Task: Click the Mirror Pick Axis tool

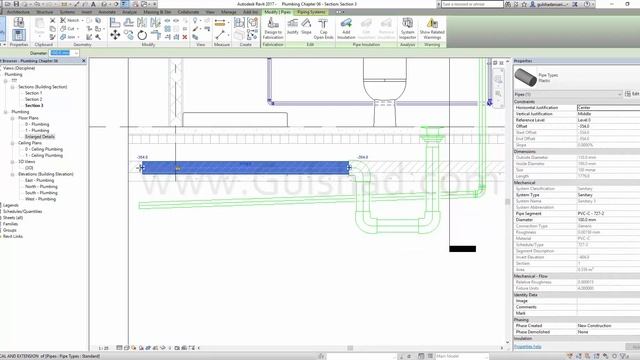Action: click(142, 22)
